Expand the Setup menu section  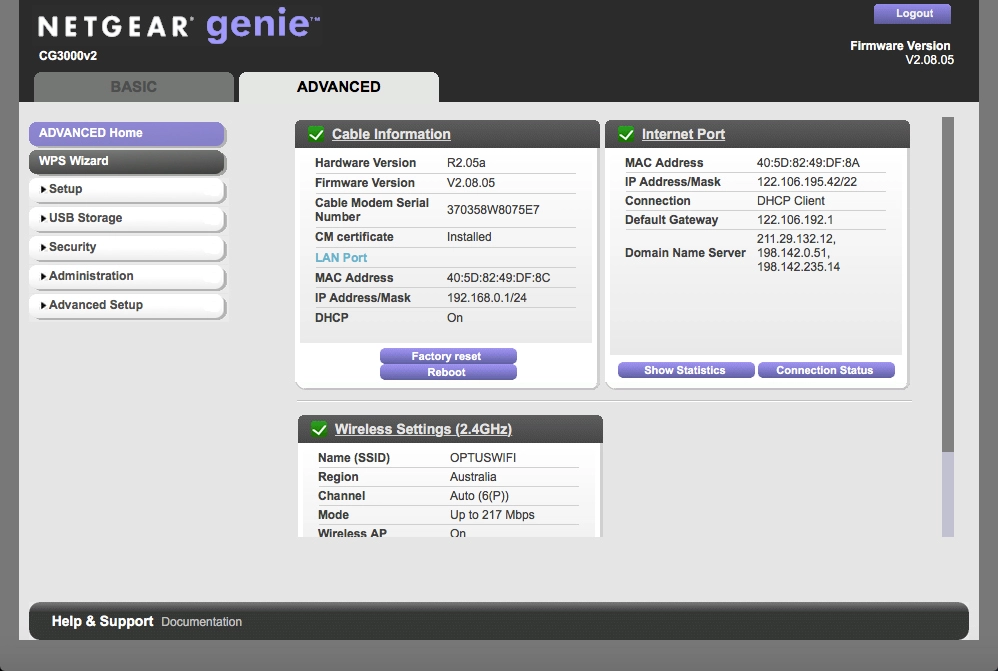coord(127,189)
